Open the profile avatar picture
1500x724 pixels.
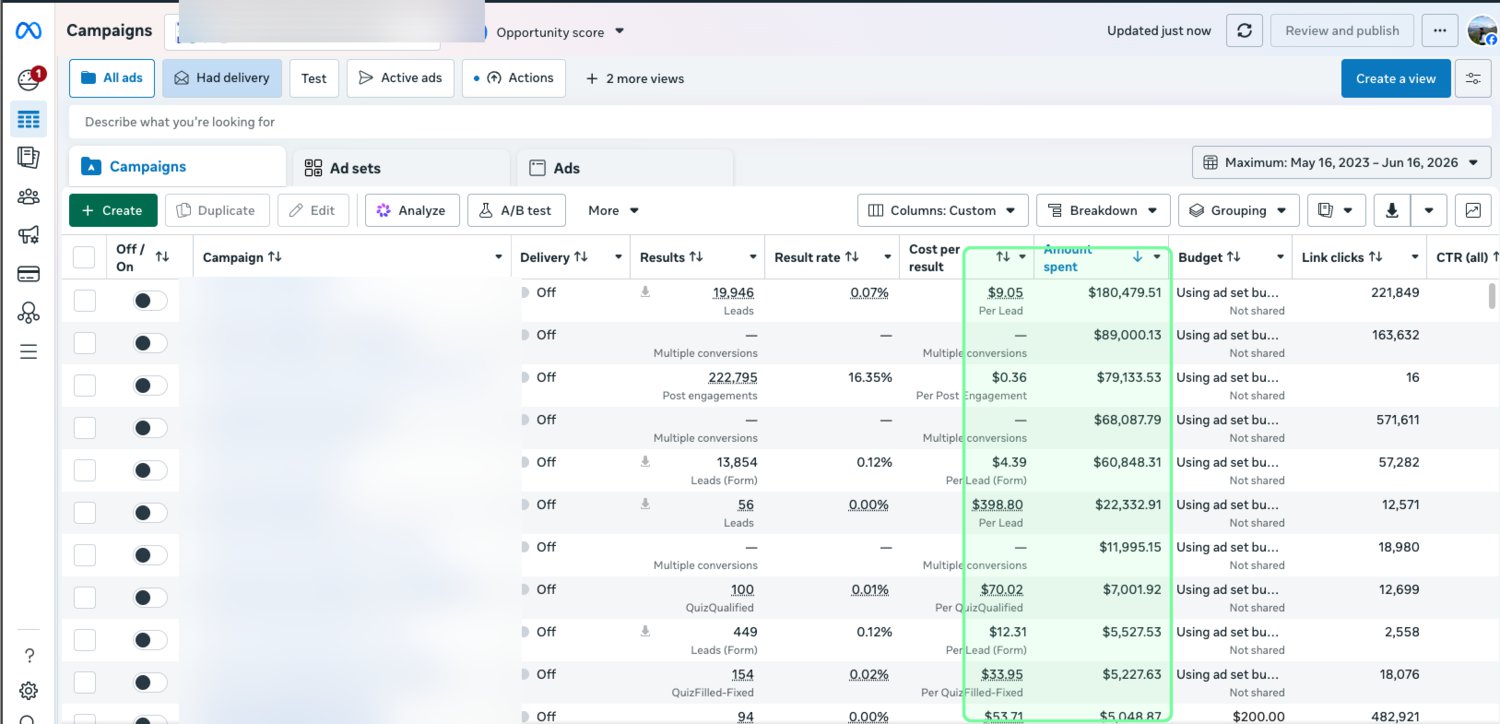tap(1482, 31)
